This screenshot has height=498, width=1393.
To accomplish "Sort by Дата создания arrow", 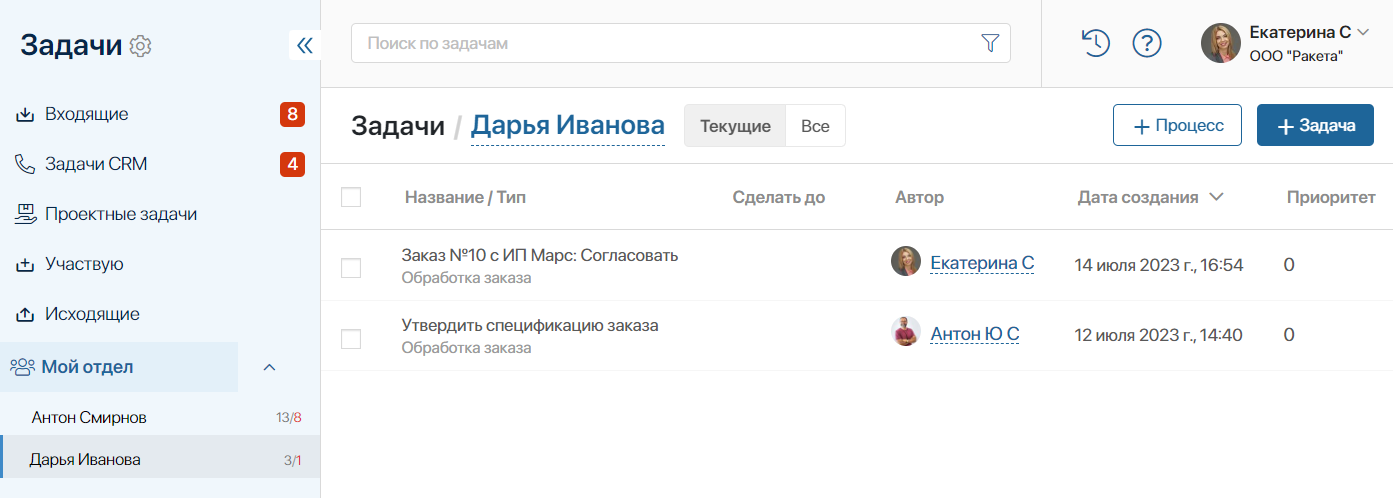I will [x=1216, y=197].
